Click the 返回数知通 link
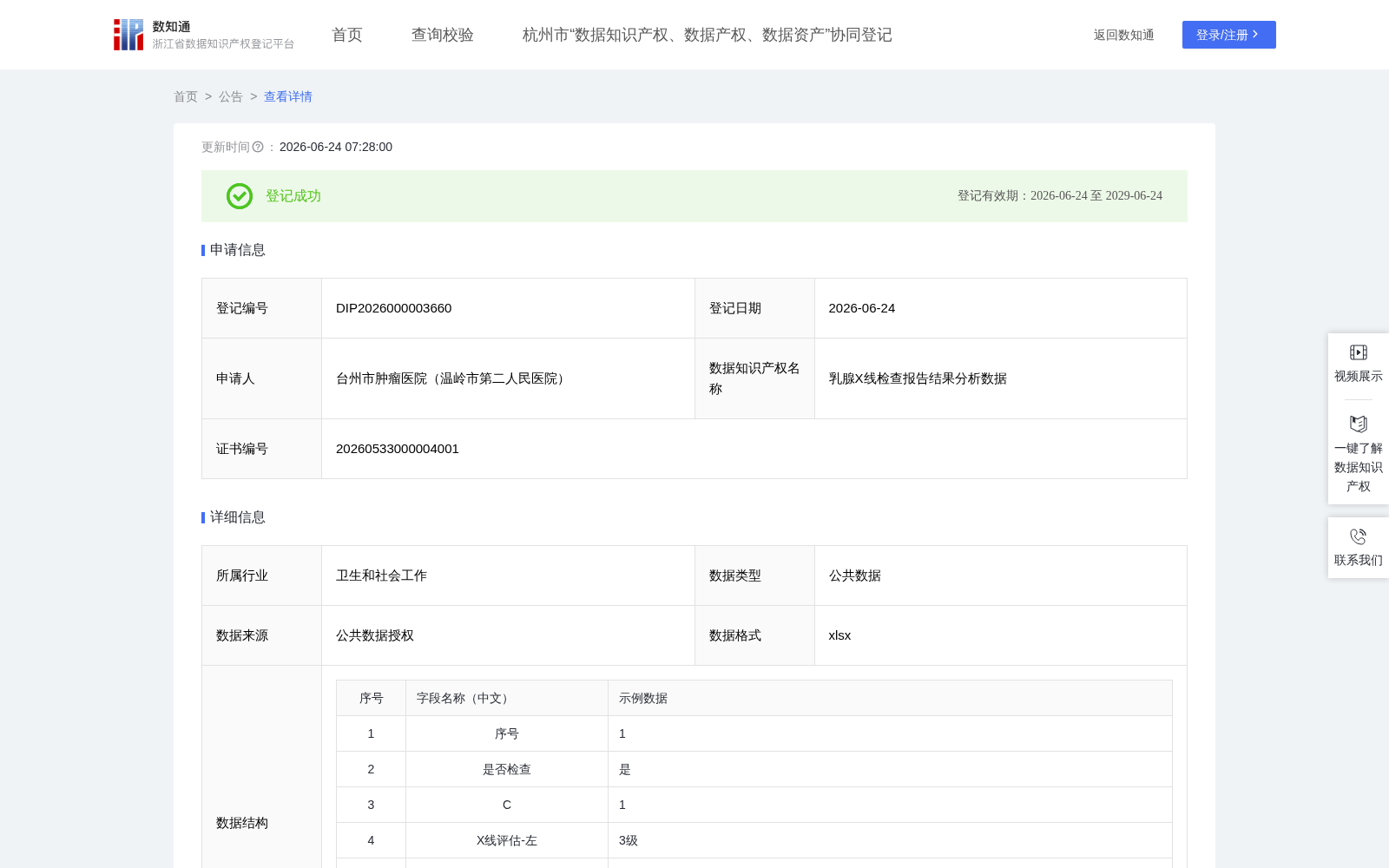Viewport: 1389px width, 868px height. [x=1124, y=35]
